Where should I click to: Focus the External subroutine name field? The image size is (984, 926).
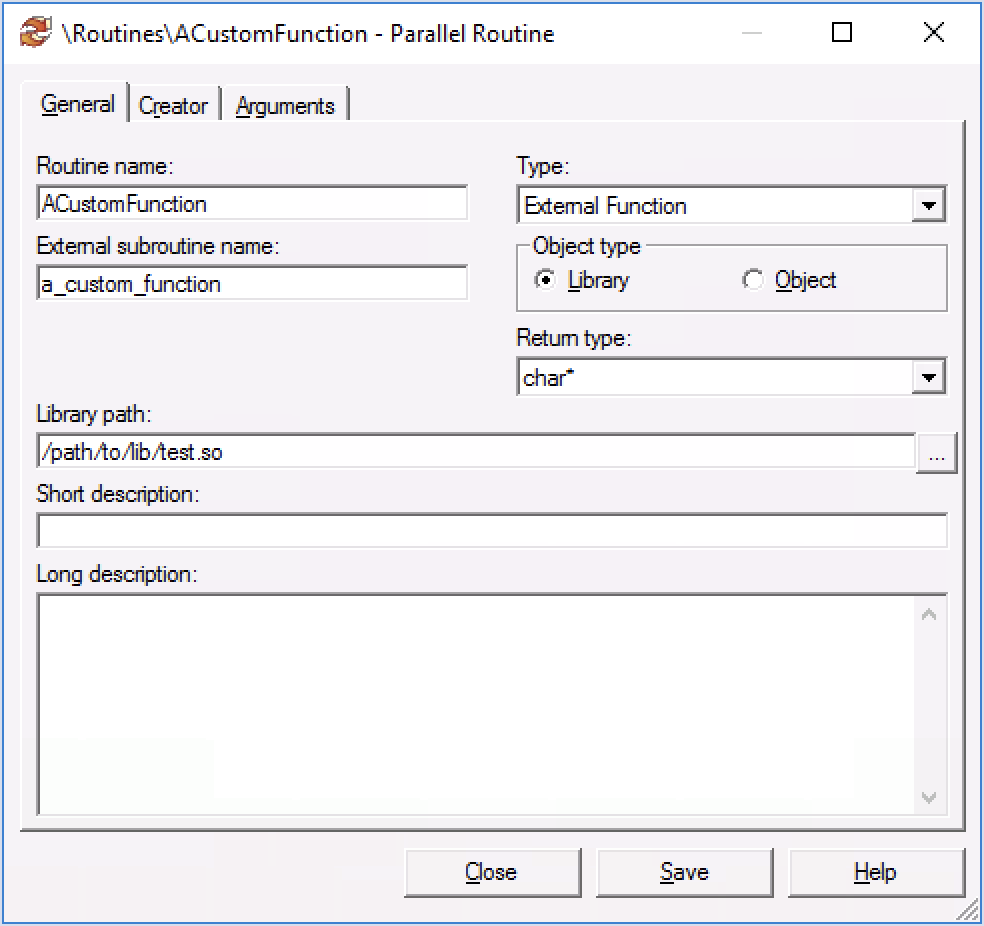pos(251,283)
